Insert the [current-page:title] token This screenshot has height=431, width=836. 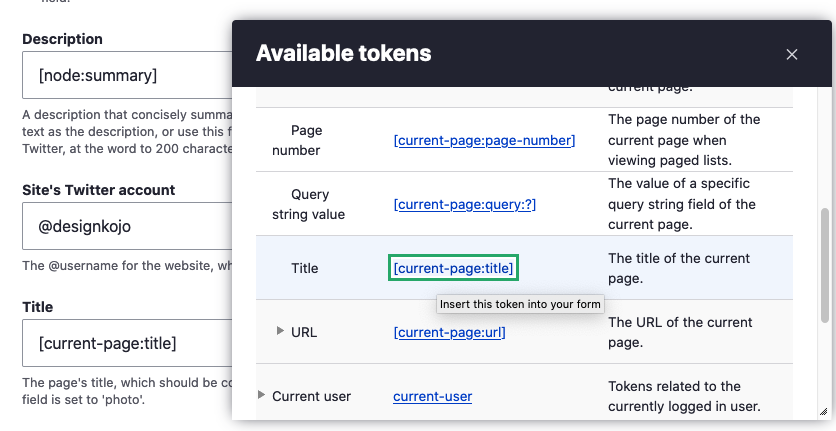pyautogui.click(x=453, y=268)
